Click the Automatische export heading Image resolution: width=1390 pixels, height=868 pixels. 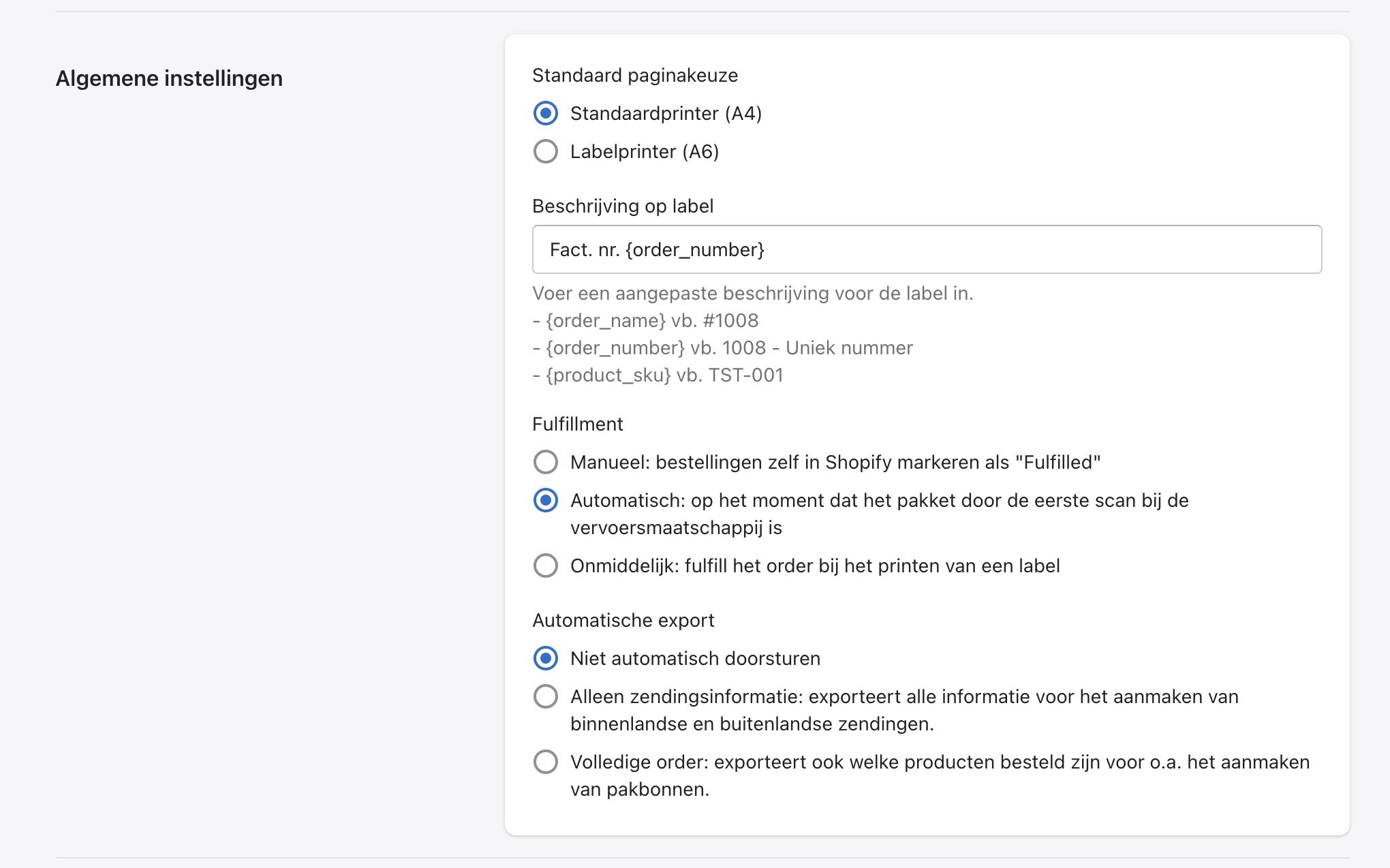click(622, 620)
